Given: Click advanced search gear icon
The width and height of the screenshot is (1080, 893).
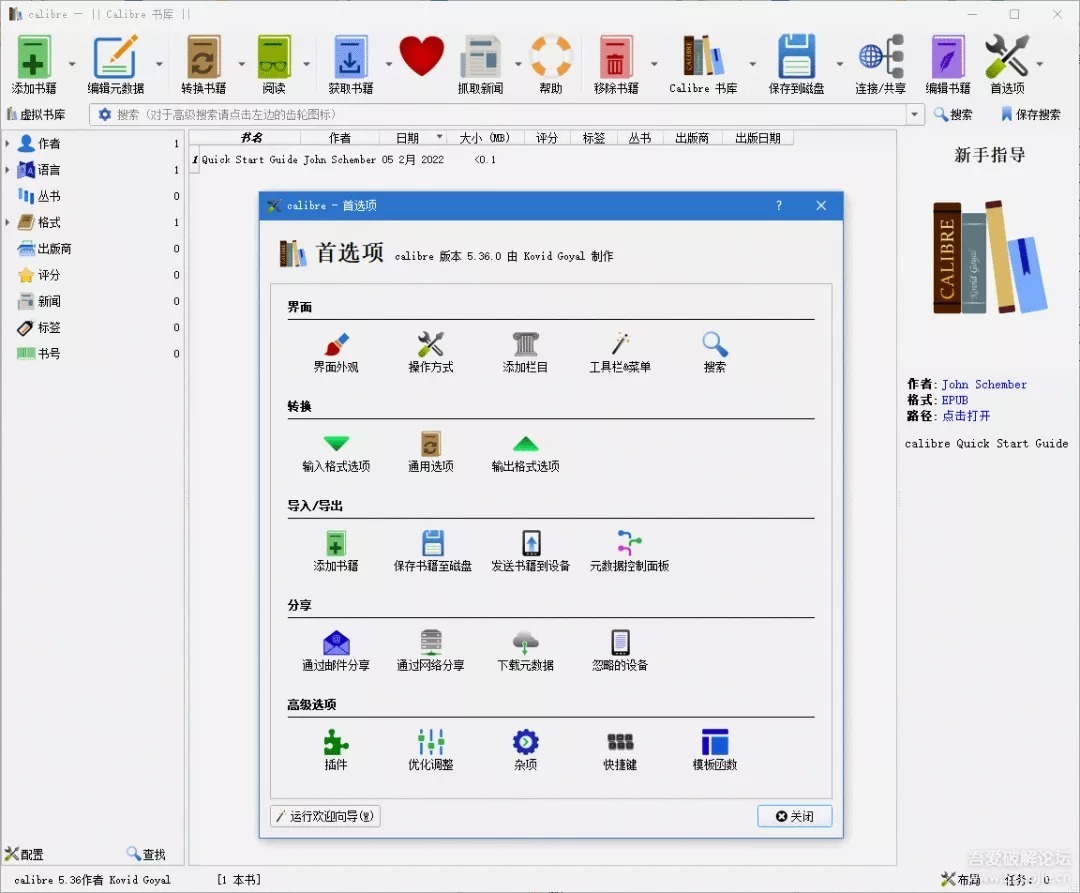Looking at the screenshot, I should click(x=104, y=114).
